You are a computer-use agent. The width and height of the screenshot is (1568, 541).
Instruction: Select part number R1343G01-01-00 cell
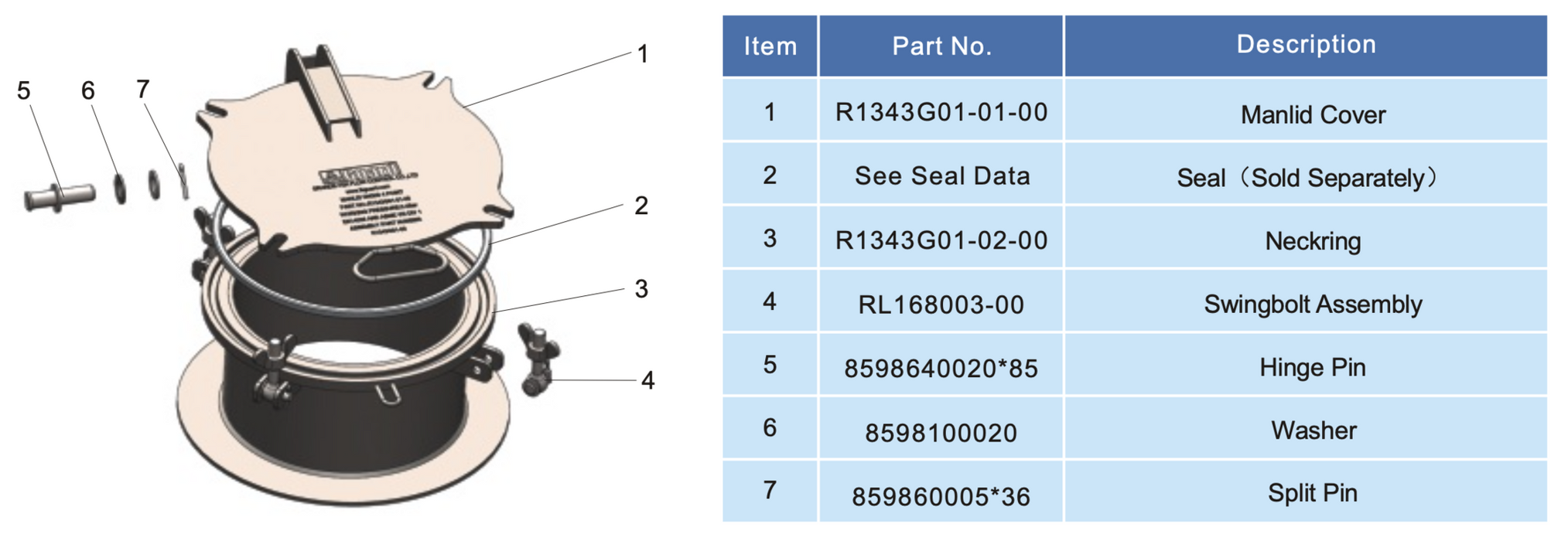(941, 113)
